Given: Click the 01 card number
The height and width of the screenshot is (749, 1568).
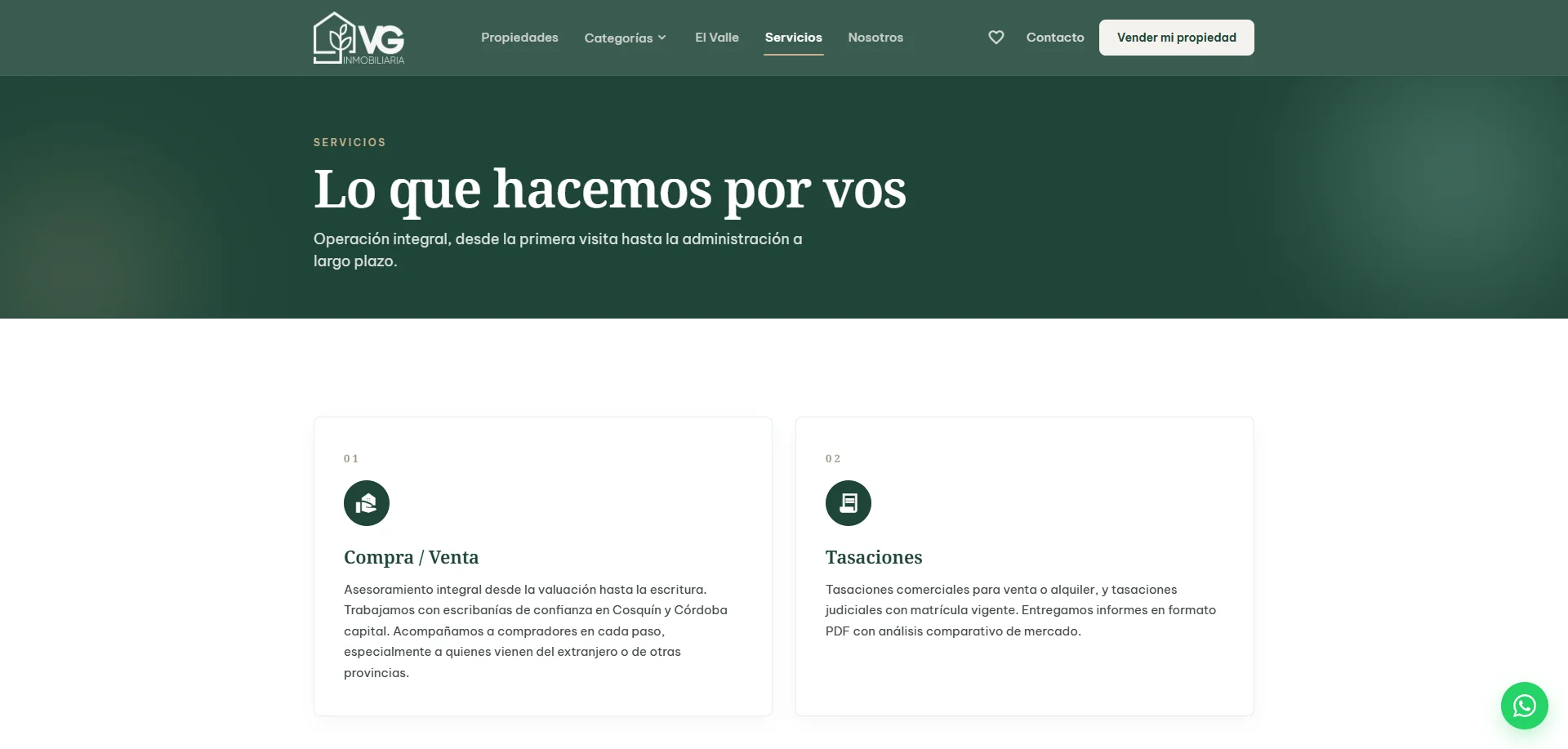Looking at the screenshot, I should 351,459.
